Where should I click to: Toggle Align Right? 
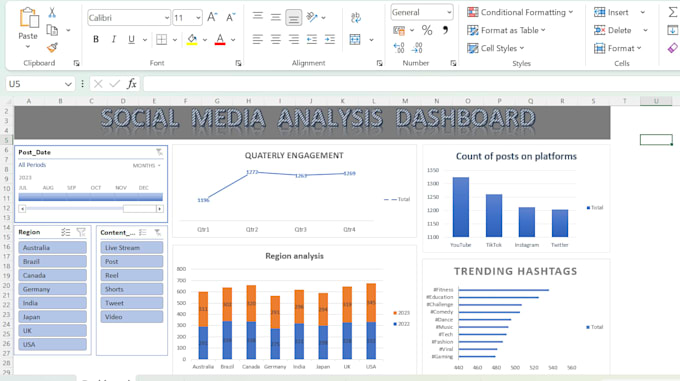point(294,39)
